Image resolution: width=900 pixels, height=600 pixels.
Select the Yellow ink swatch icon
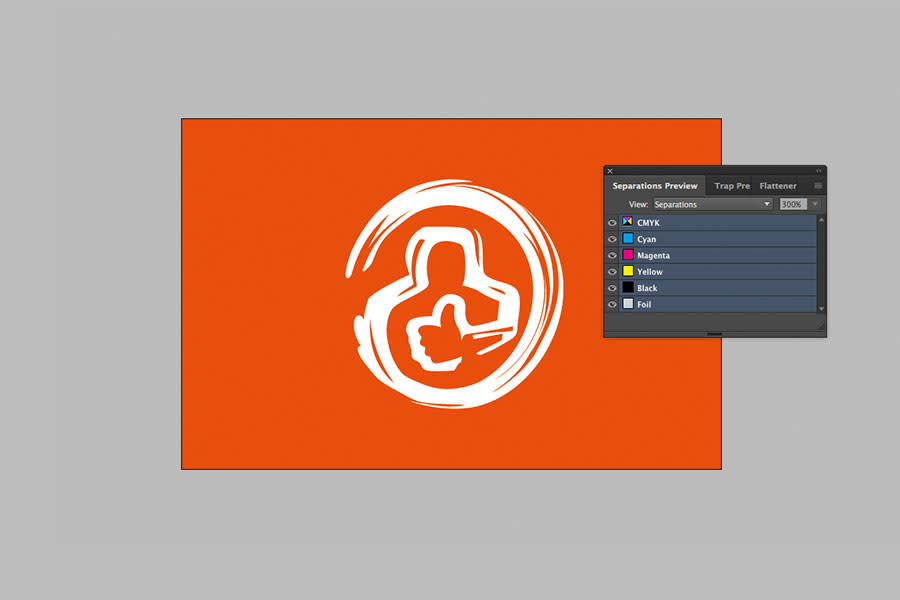click(628, 271)
